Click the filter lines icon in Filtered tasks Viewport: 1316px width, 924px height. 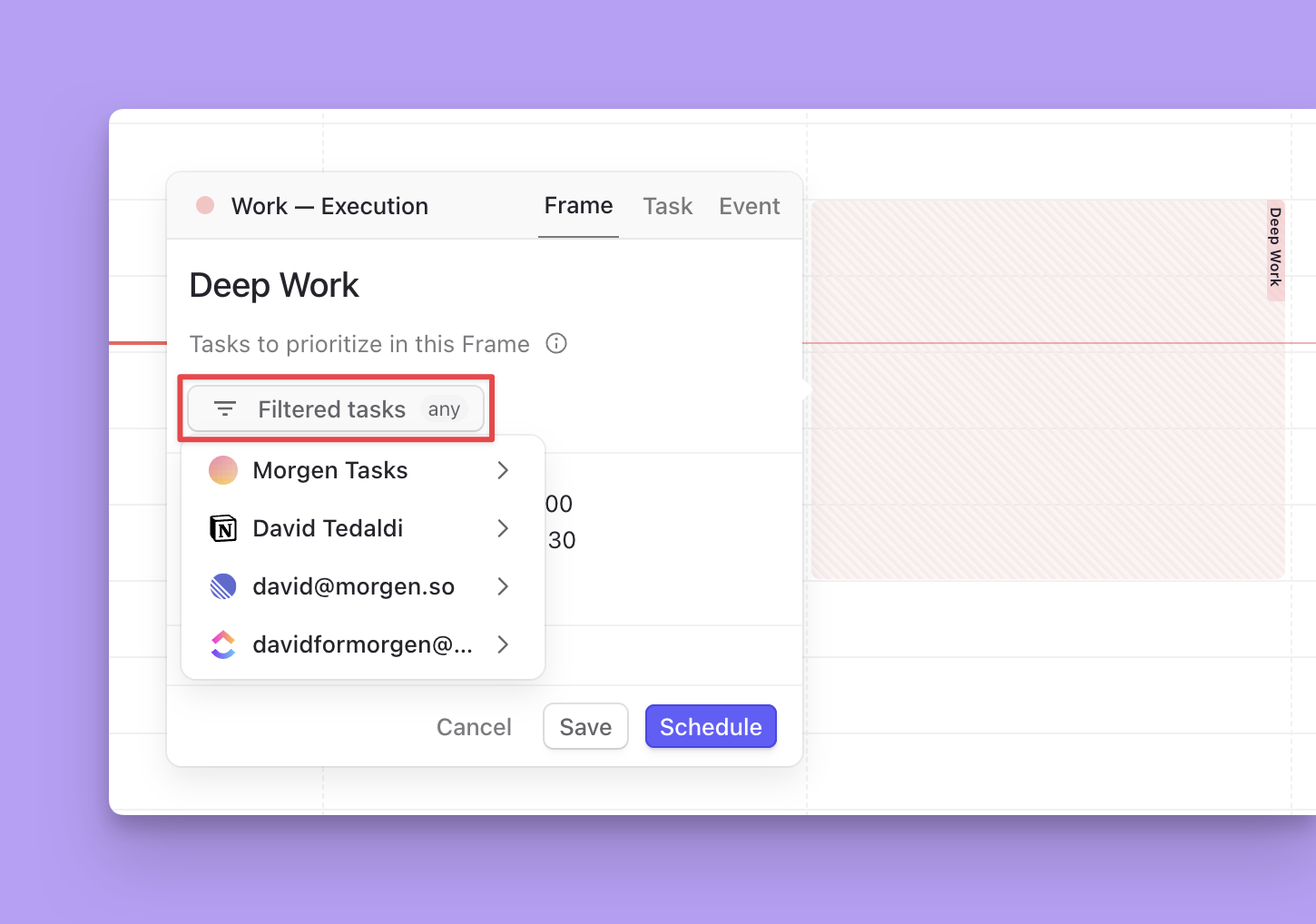pyautogui.click(x=225, y=409)
